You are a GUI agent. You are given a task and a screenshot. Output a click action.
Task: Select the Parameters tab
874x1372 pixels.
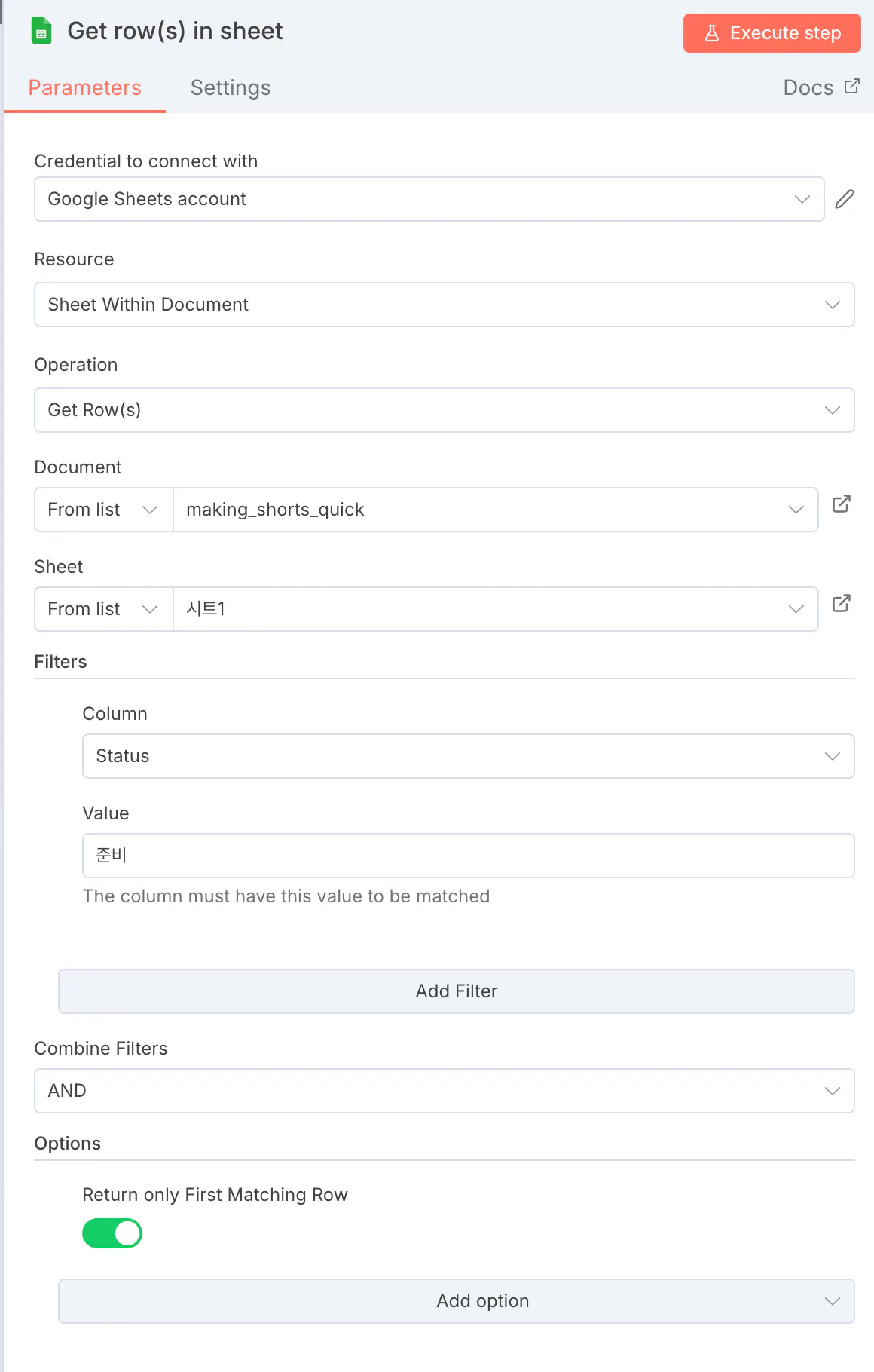tap(84, 88)
